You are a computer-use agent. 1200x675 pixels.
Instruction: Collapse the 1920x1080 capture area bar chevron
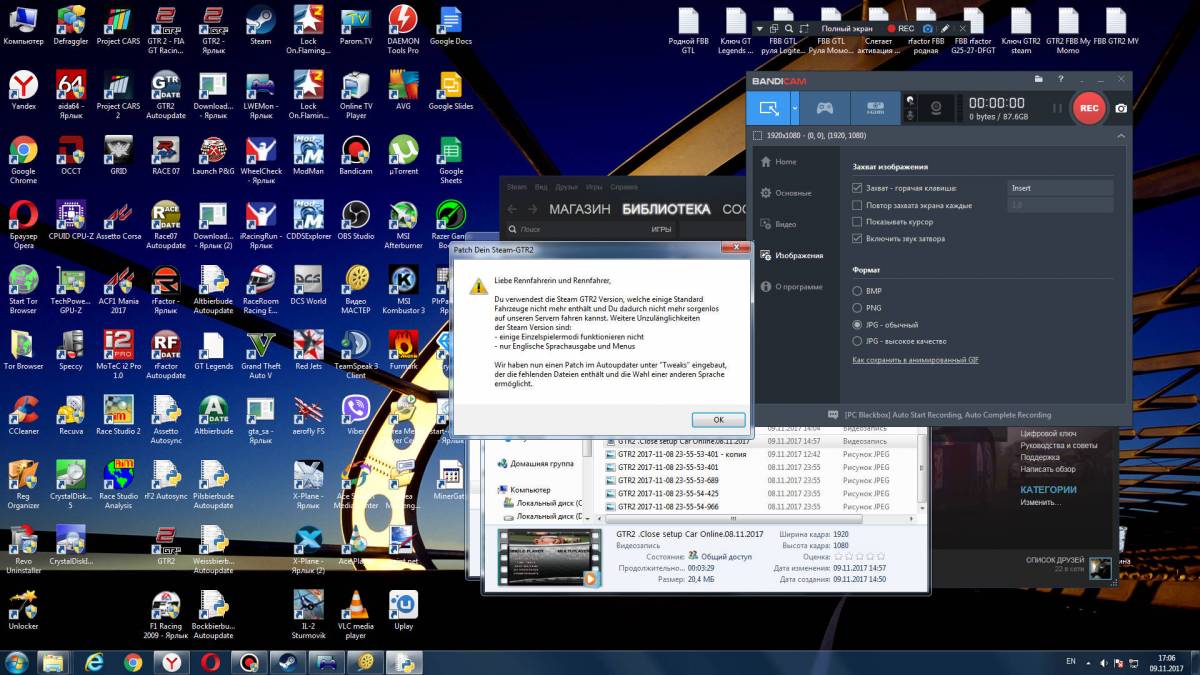pyautogui.click(x=1121, y=135)
